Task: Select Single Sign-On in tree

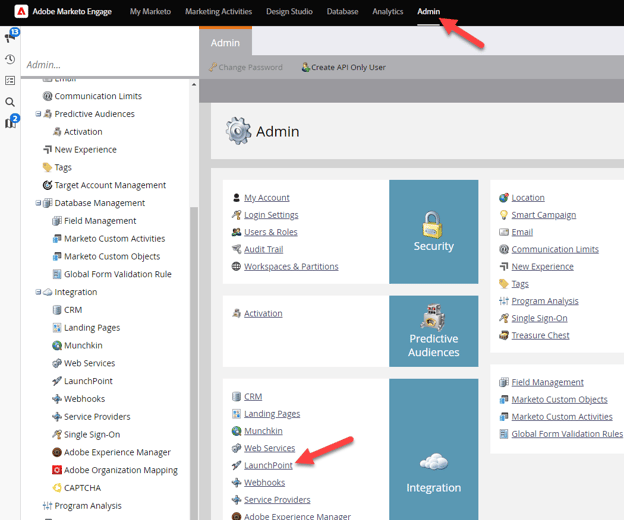Action: (92, 434)
